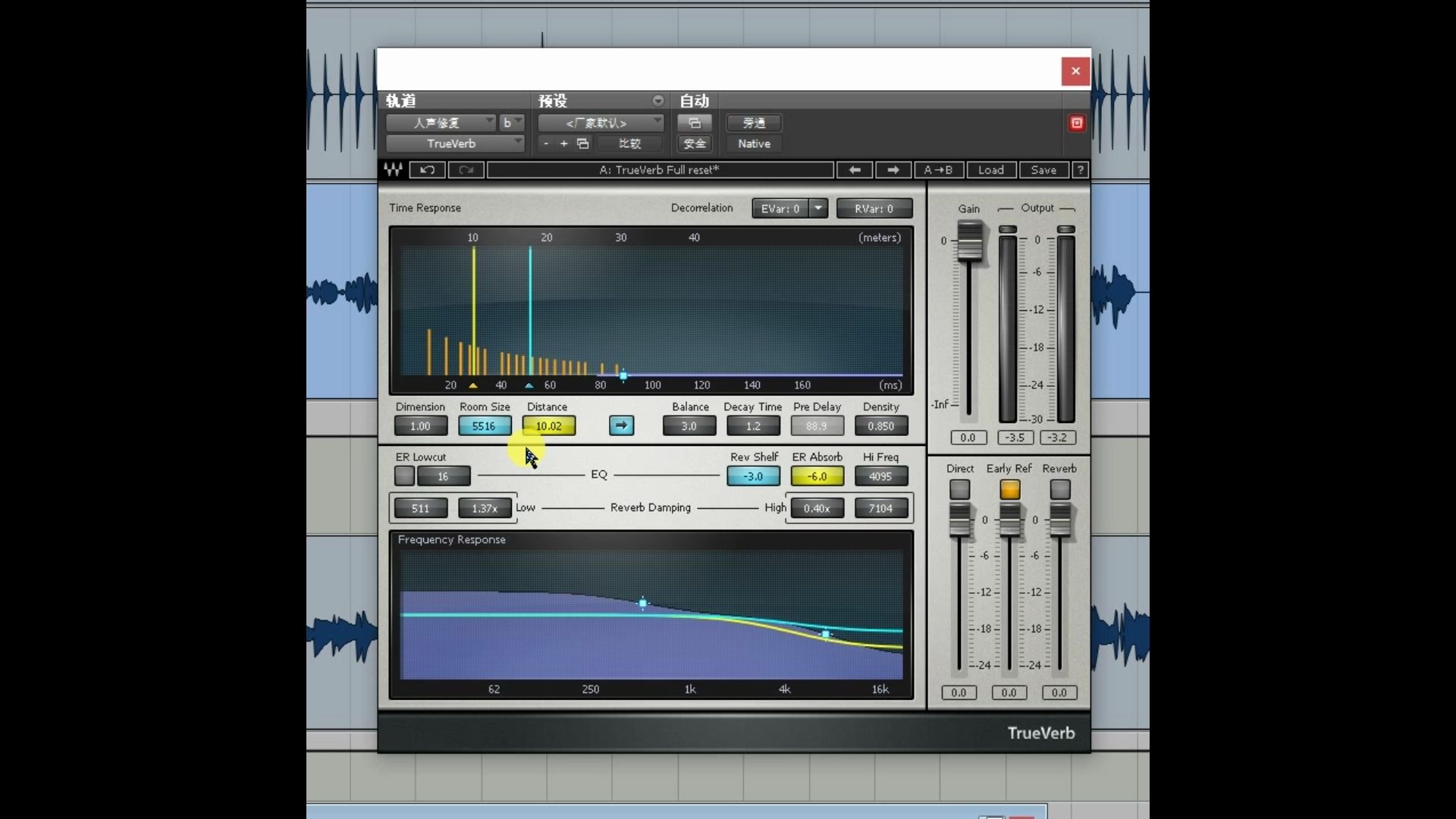The image size is (1456, 819).
Task: Click Low damping frequency value 511
Action: (x=420, y=508)
